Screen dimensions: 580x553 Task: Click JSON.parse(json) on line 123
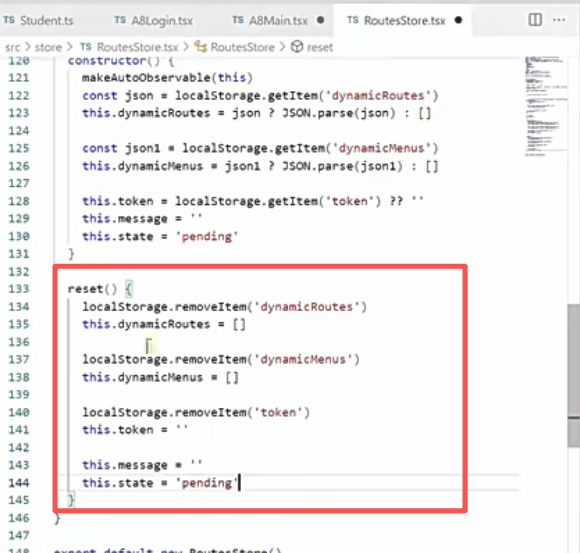tap(339, 113)
